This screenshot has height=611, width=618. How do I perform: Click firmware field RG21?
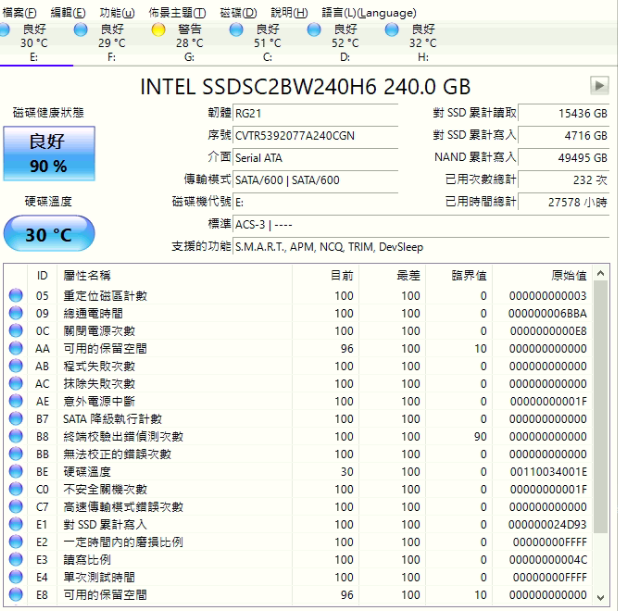[315, 114]
